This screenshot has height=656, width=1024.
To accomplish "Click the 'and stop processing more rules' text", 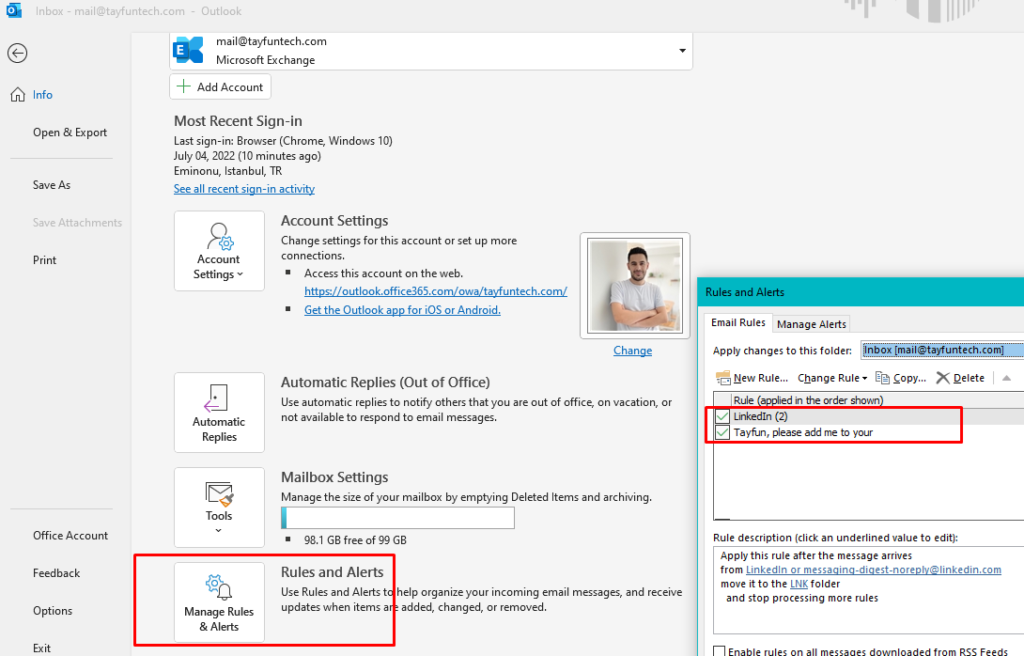I will click(802, 598).
